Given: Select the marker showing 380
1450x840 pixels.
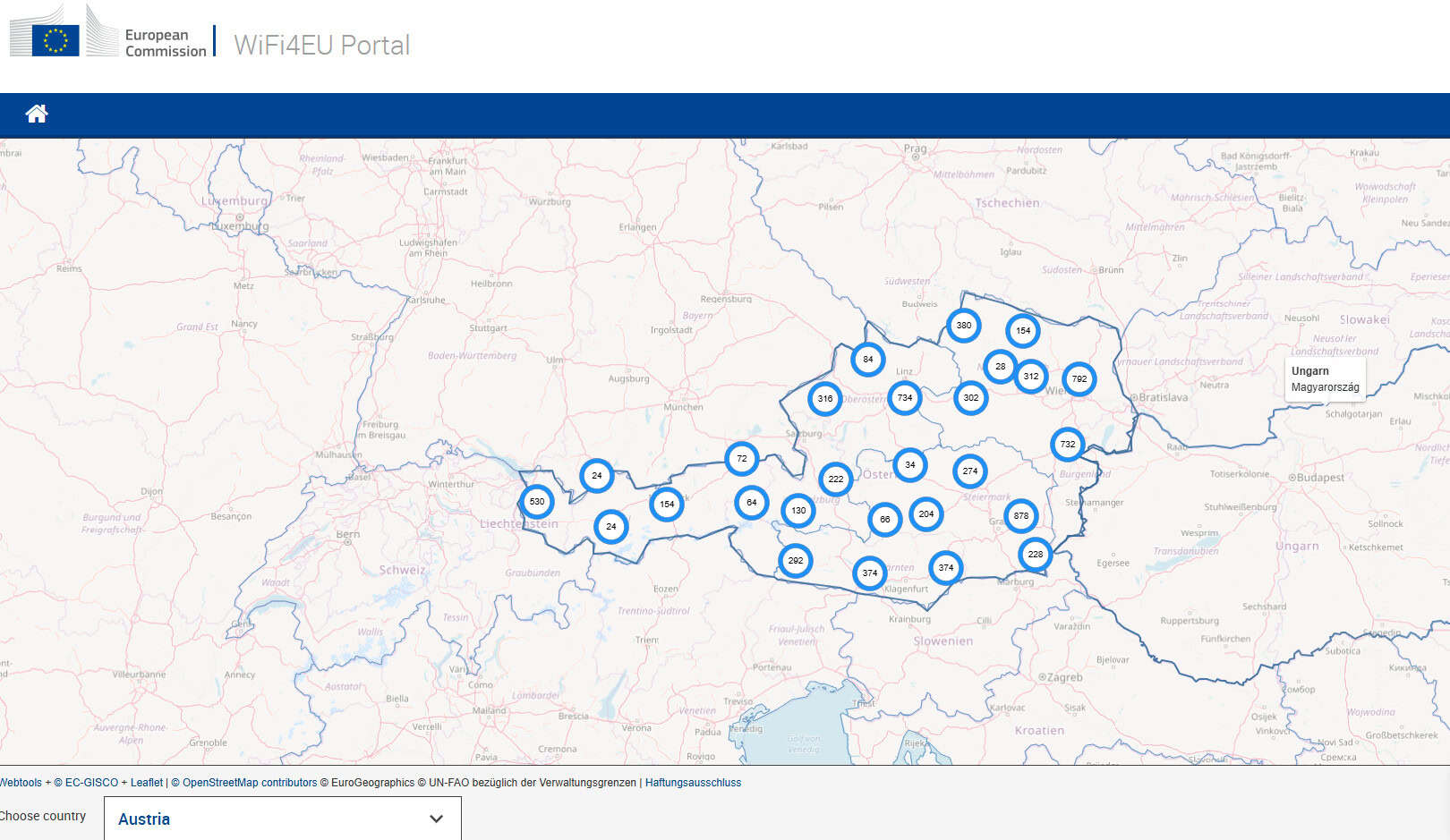Looking at the screenshot, I should pos(963,326).
